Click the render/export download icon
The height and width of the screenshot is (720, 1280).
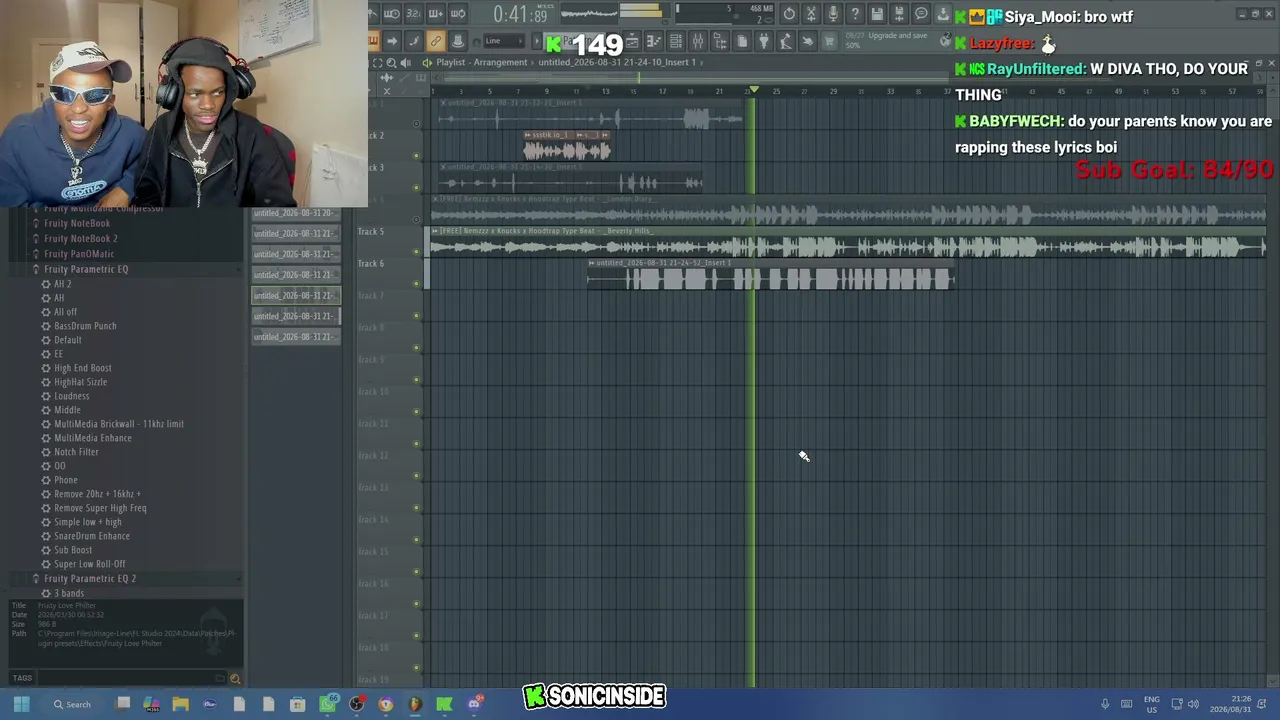point(943,14)
